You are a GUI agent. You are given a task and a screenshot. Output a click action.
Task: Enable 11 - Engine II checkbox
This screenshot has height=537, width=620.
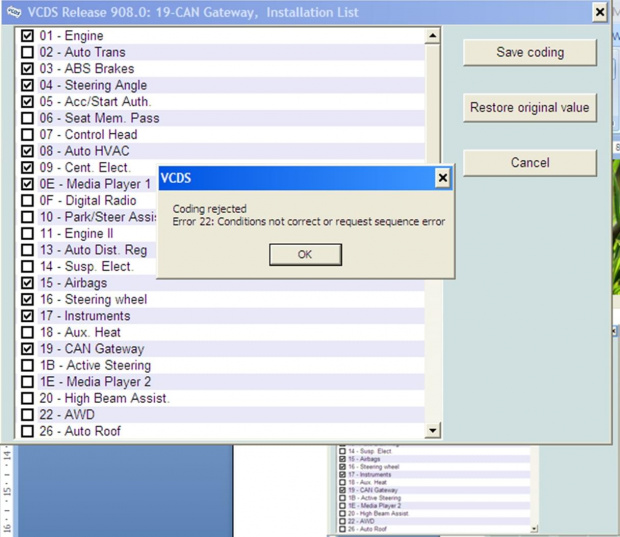(x=27, y=233)
